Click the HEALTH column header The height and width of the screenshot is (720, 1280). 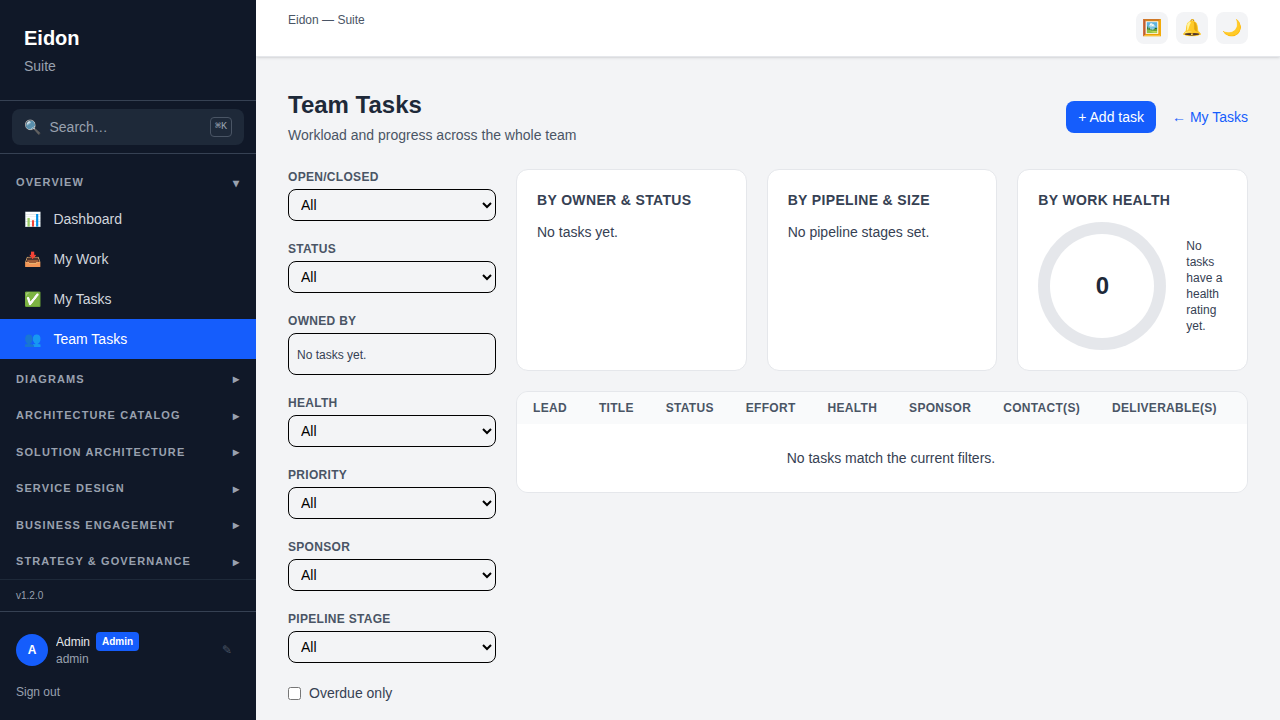coord(852,408)
